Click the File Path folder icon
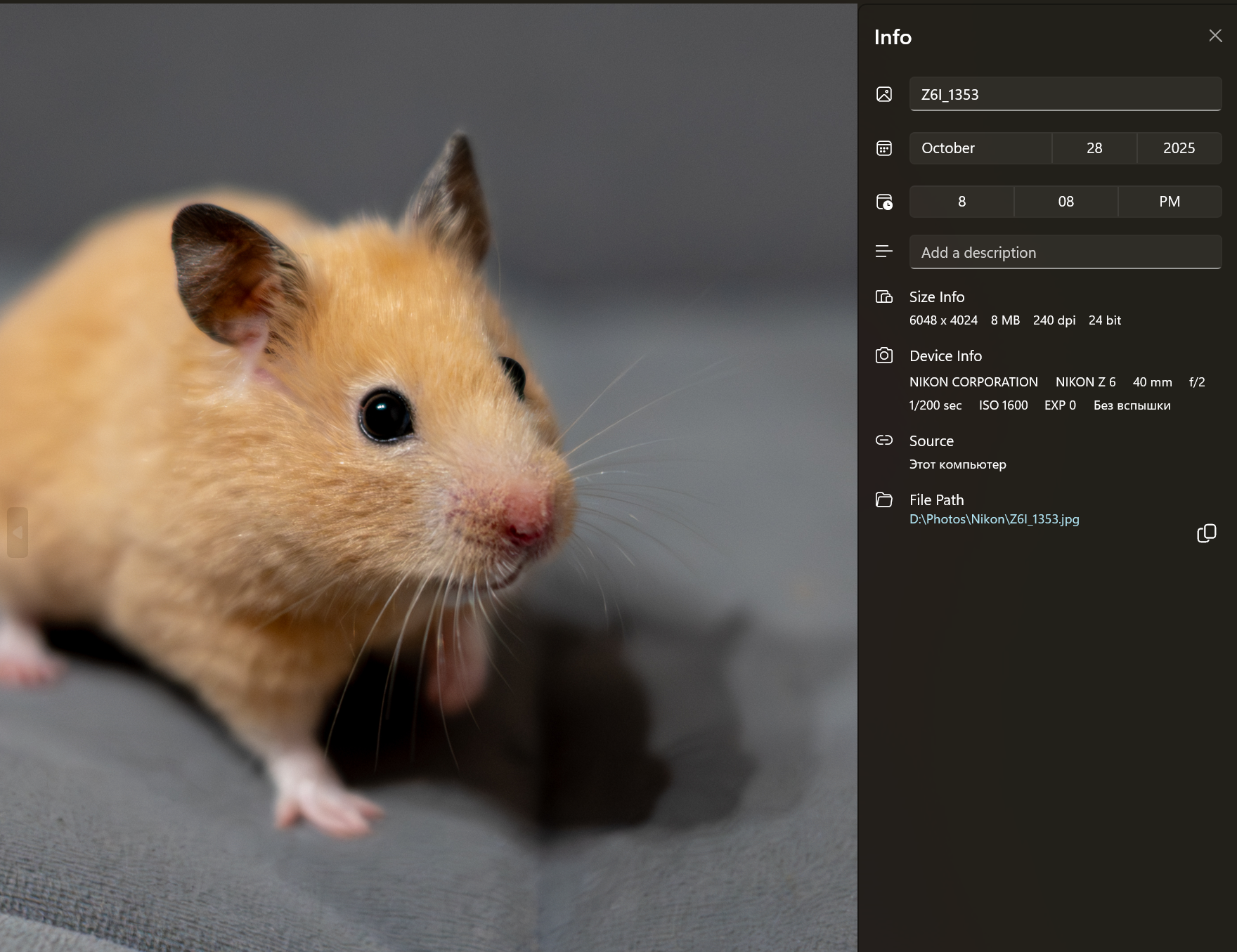1237x952 pixels. point(884,500)
